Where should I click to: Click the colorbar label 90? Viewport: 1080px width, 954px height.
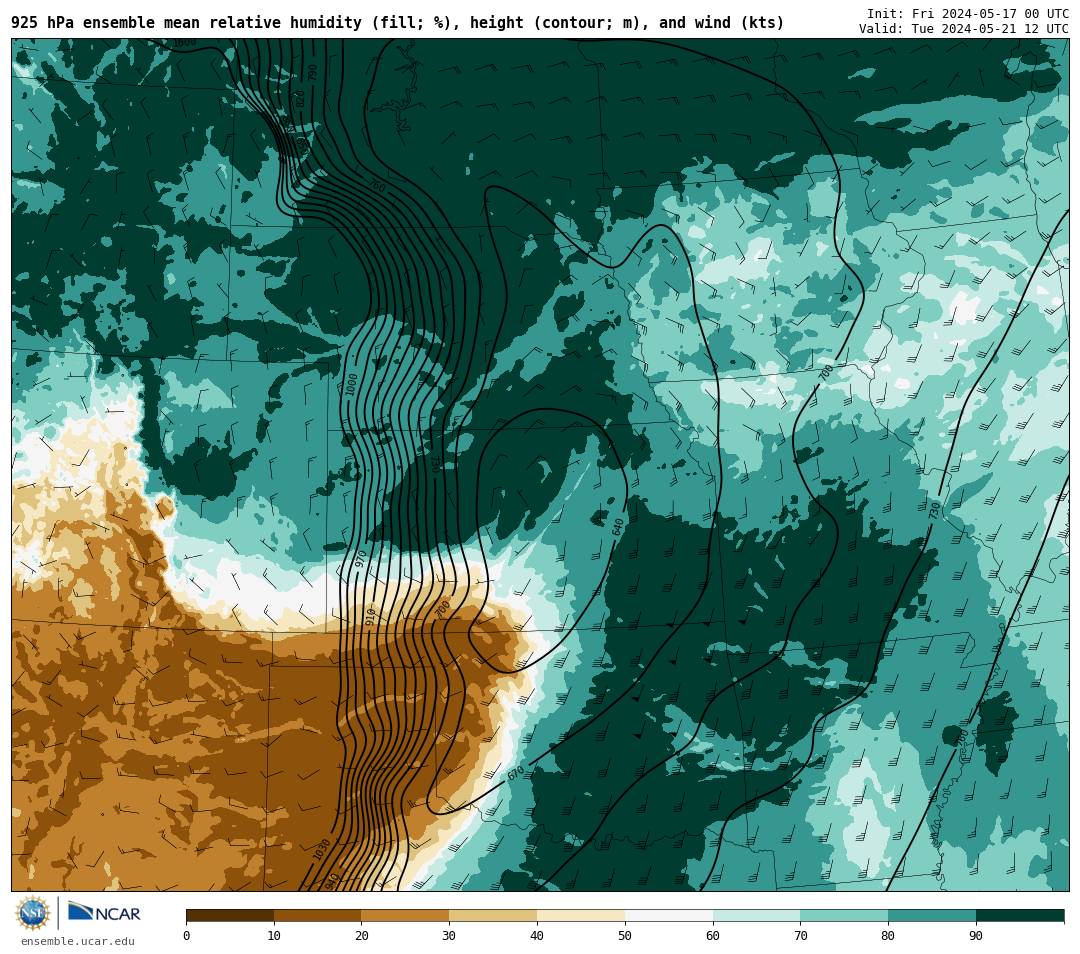976,935
